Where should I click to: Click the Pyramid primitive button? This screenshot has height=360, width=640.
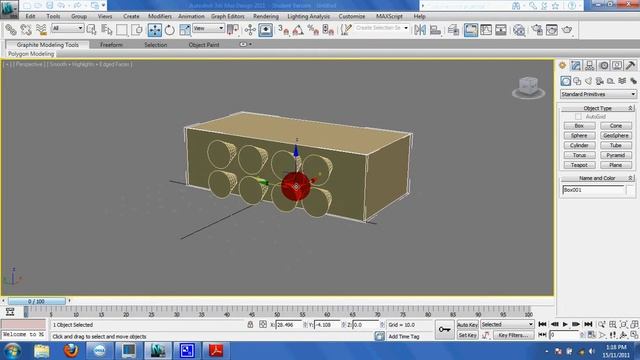616,155
